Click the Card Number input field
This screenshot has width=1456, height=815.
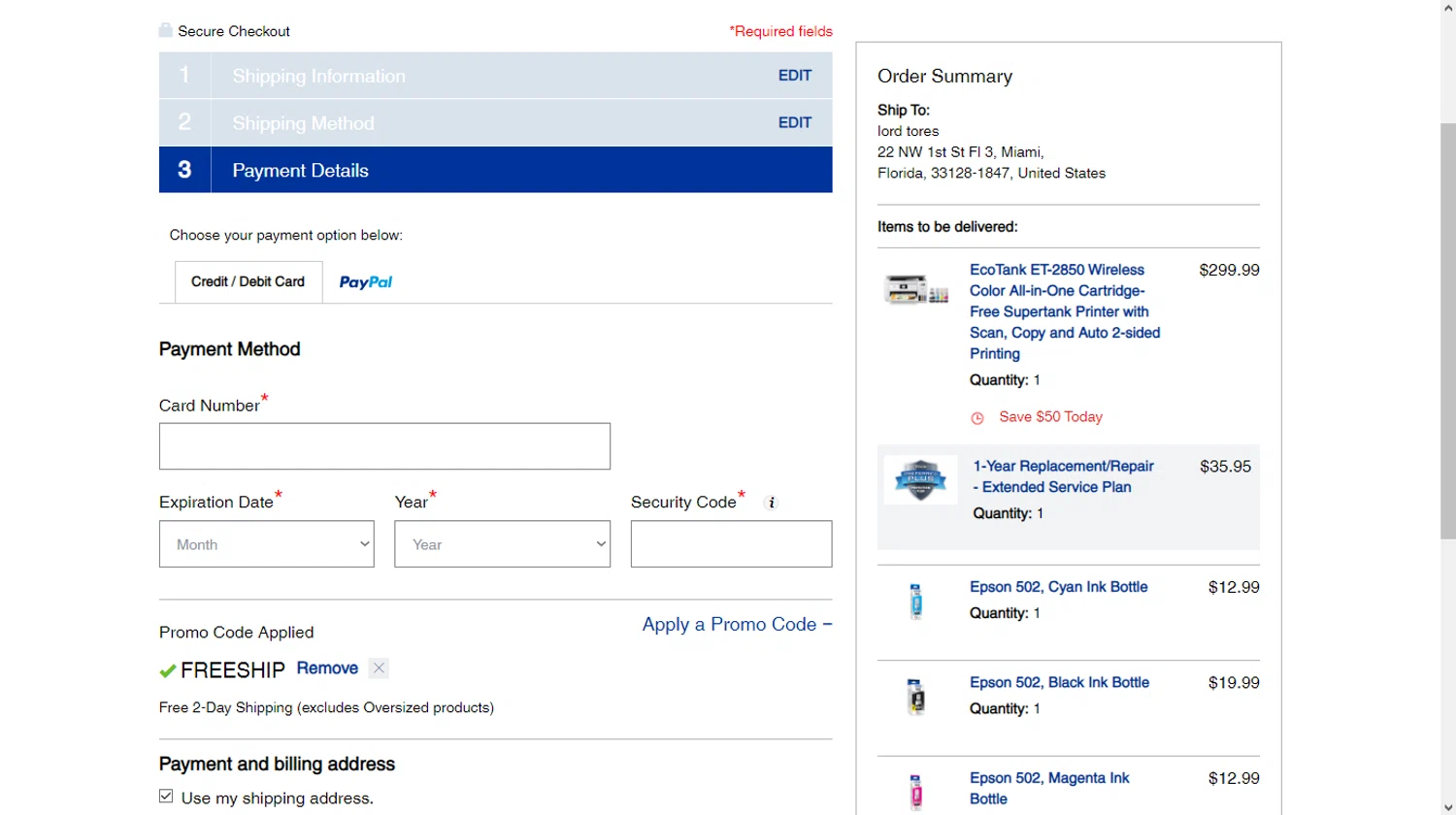point(384,446)
